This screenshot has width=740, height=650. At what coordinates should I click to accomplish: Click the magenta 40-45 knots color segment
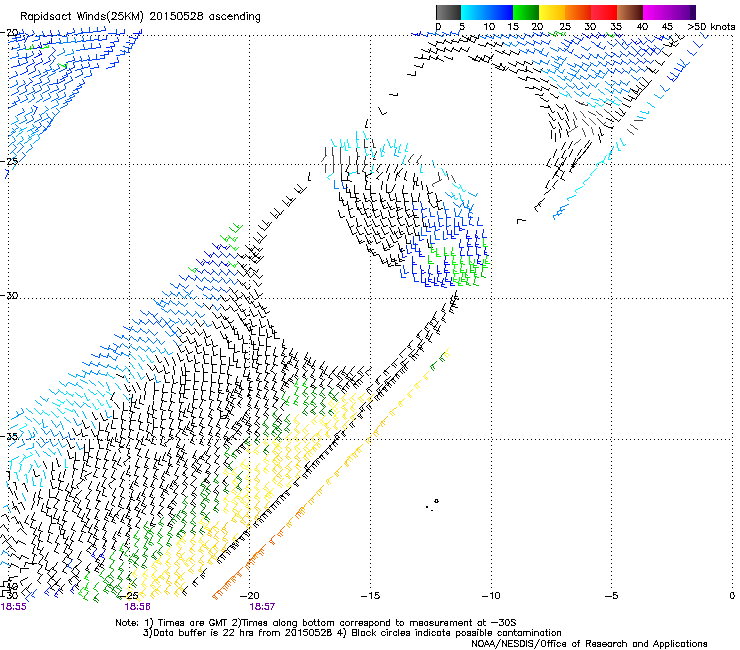656,12
